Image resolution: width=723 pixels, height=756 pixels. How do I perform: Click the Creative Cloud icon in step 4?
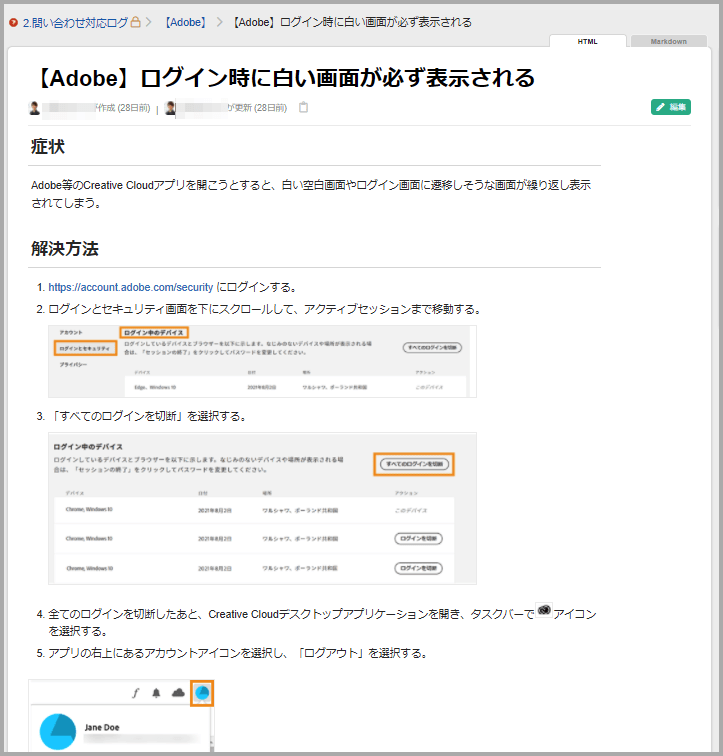pos(544,610)
